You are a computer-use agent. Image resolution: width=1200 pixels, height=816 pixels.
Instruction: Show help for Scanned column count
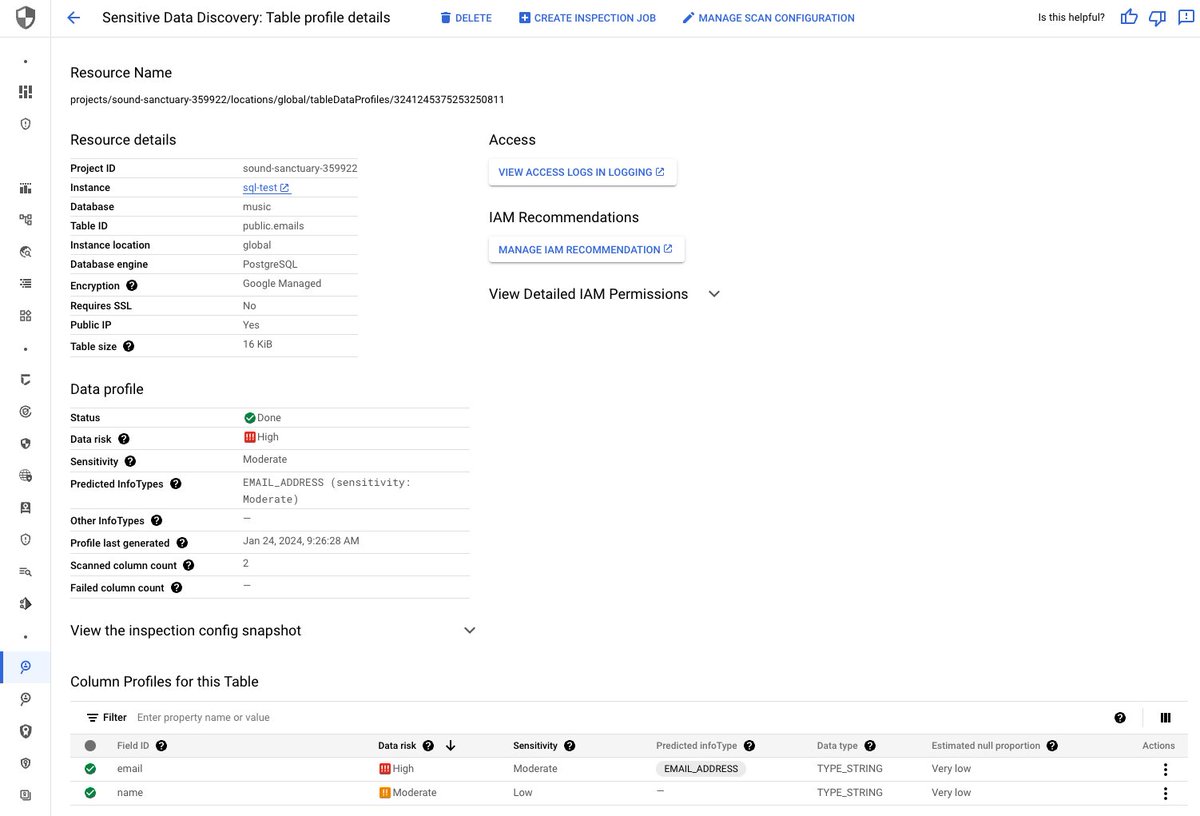click(188, 566)
